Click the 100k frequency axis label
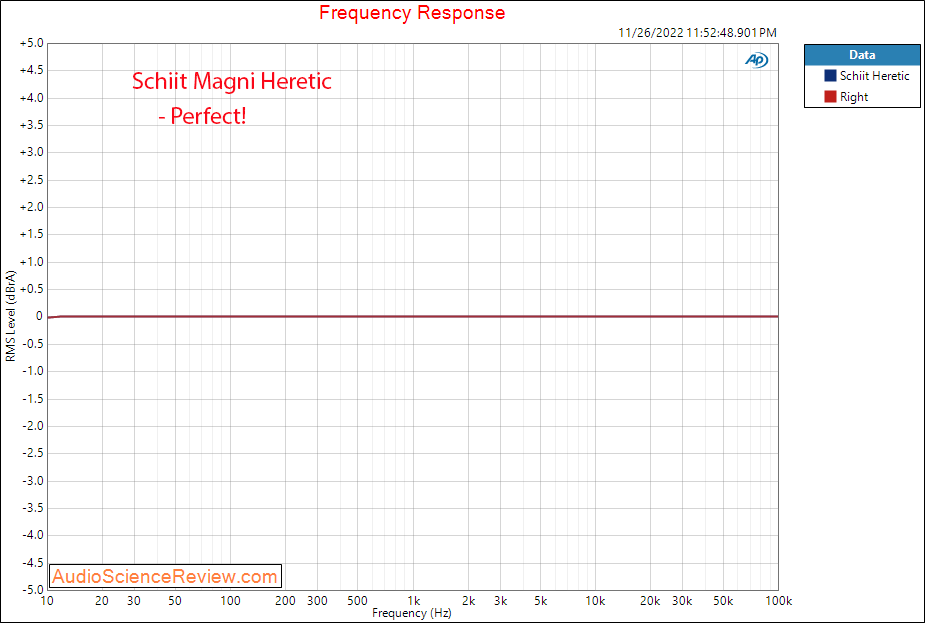The width and height of the screenshot is (925, 623). click(778, 601)
